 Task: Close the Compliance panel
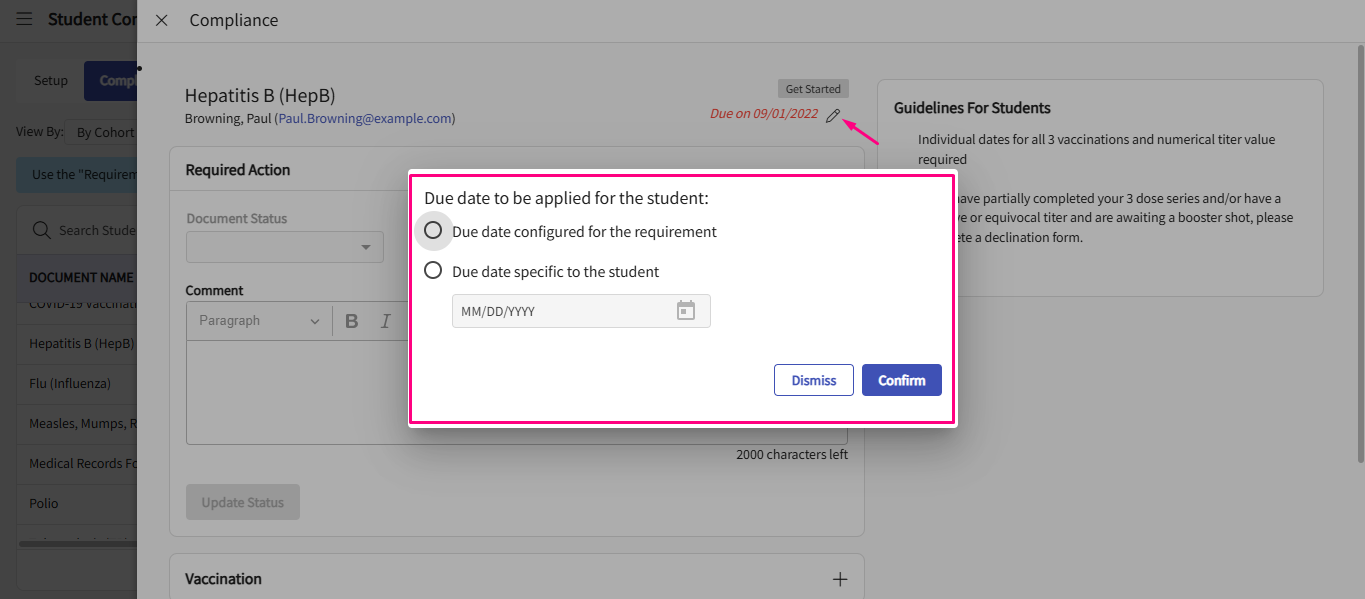(x=162, y=20)
